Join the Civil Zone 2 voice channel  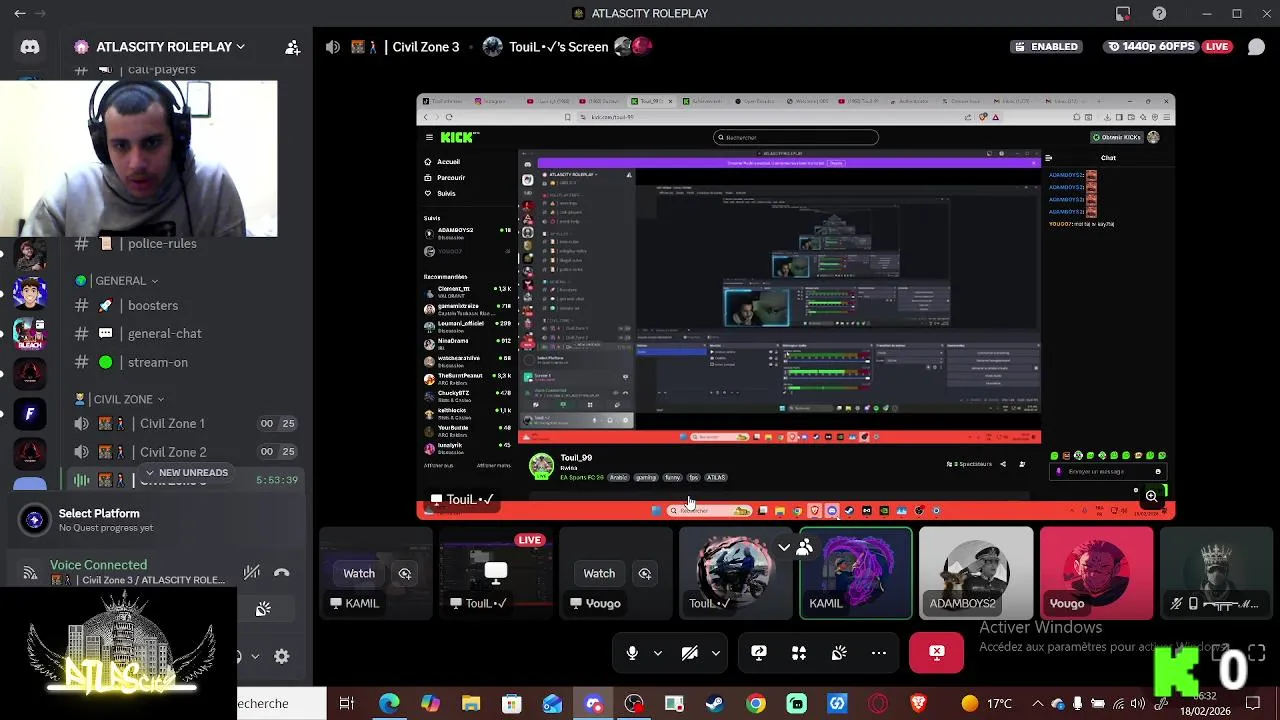pos(173,452)
